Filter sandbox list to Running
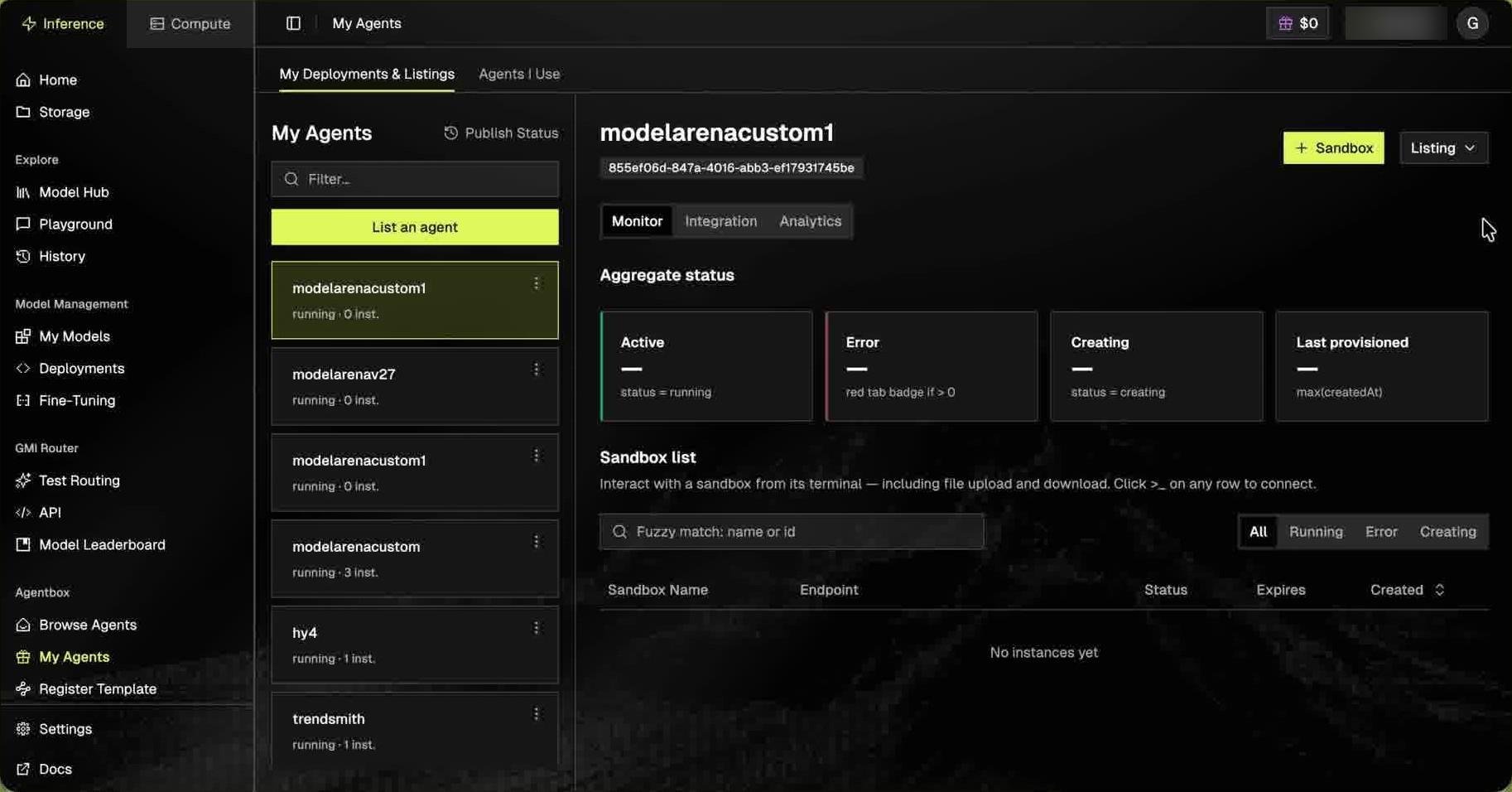 pos(1316,532)
